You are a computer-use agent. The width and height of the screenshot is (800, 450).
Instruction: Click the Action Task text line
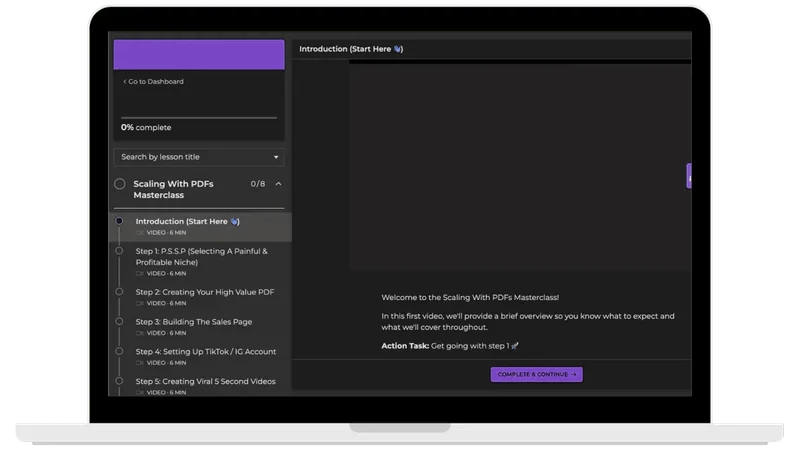click(x=449, y=346)
